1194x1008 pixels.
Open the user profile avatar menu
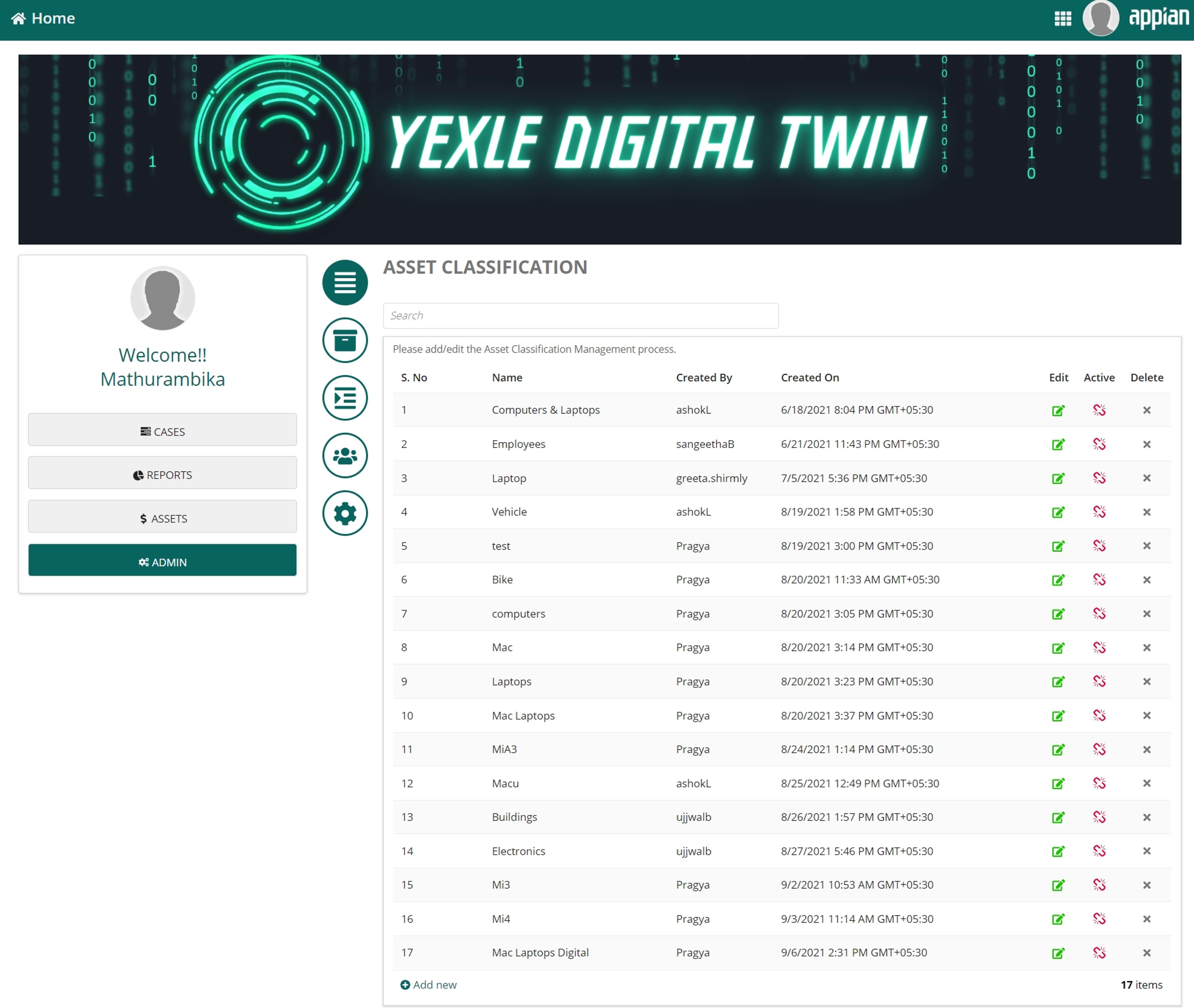pyautogui.click(x=1101, y=18)
